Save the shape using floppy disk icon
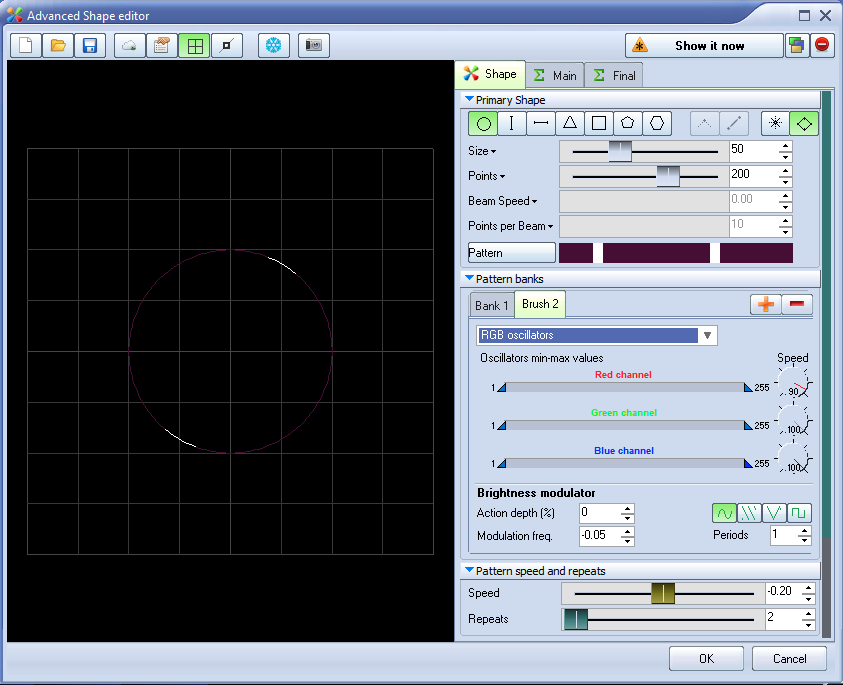 click(90, 46)
